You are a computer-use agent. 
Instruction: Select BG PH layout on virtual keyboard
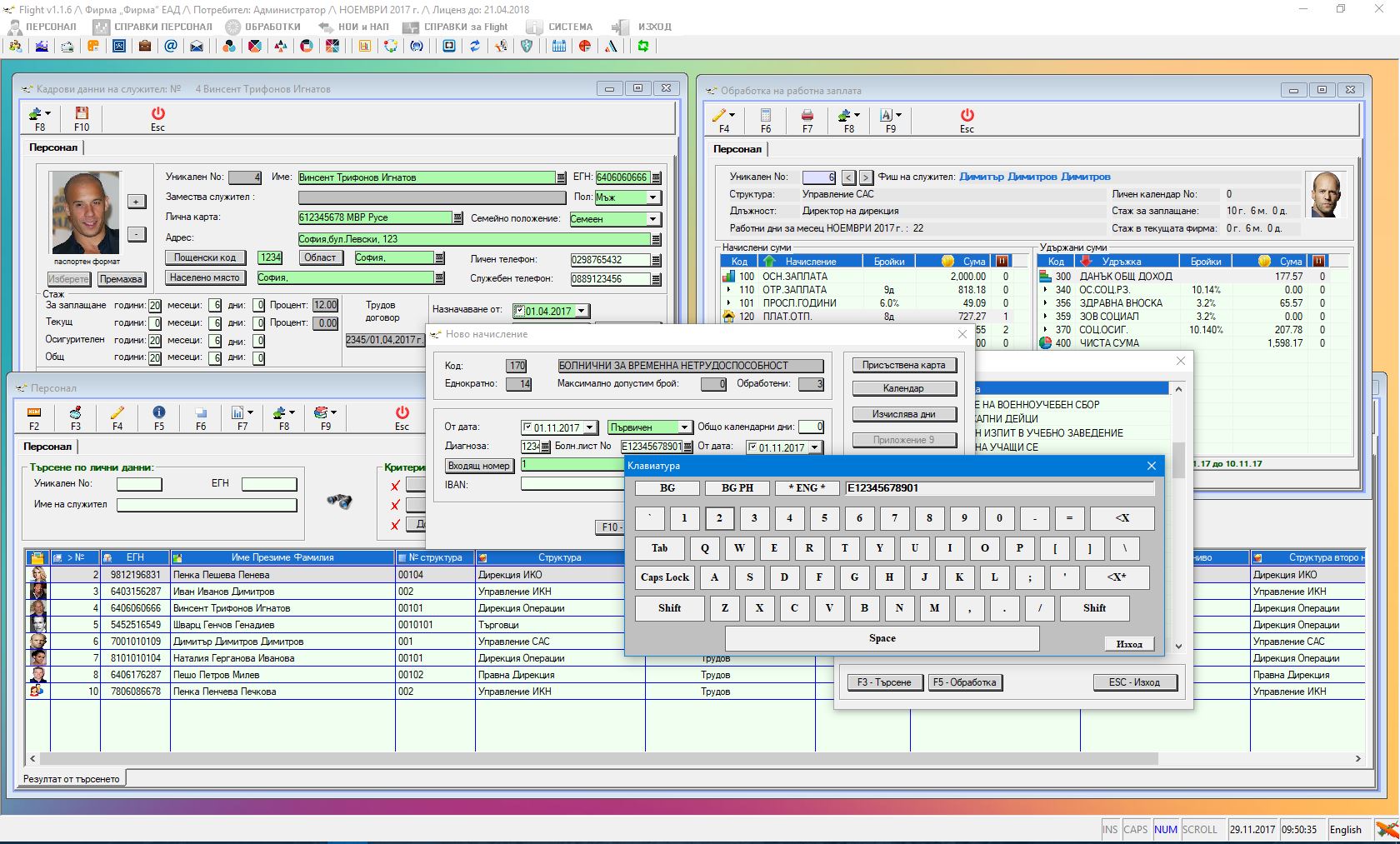click(x=737, y=487)
